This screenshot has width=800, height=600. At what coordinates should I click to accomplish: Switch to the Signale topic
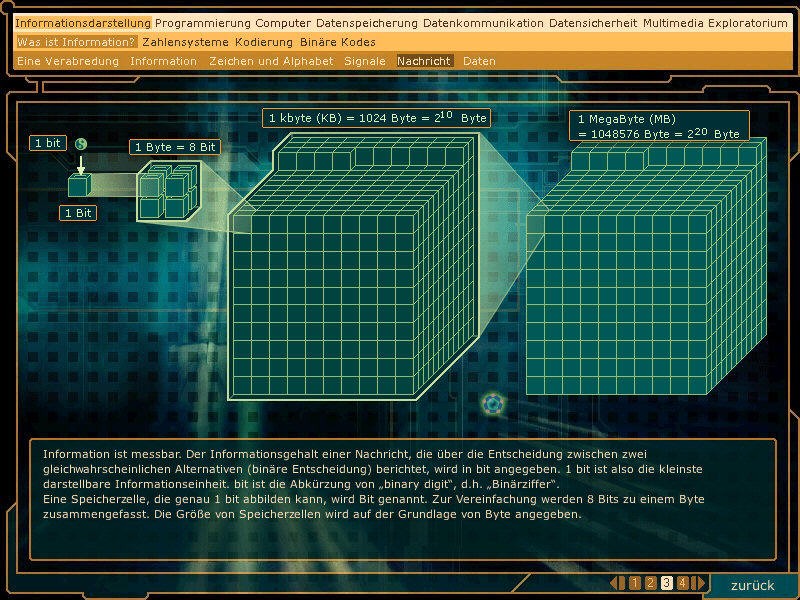(x=365, y=61)
